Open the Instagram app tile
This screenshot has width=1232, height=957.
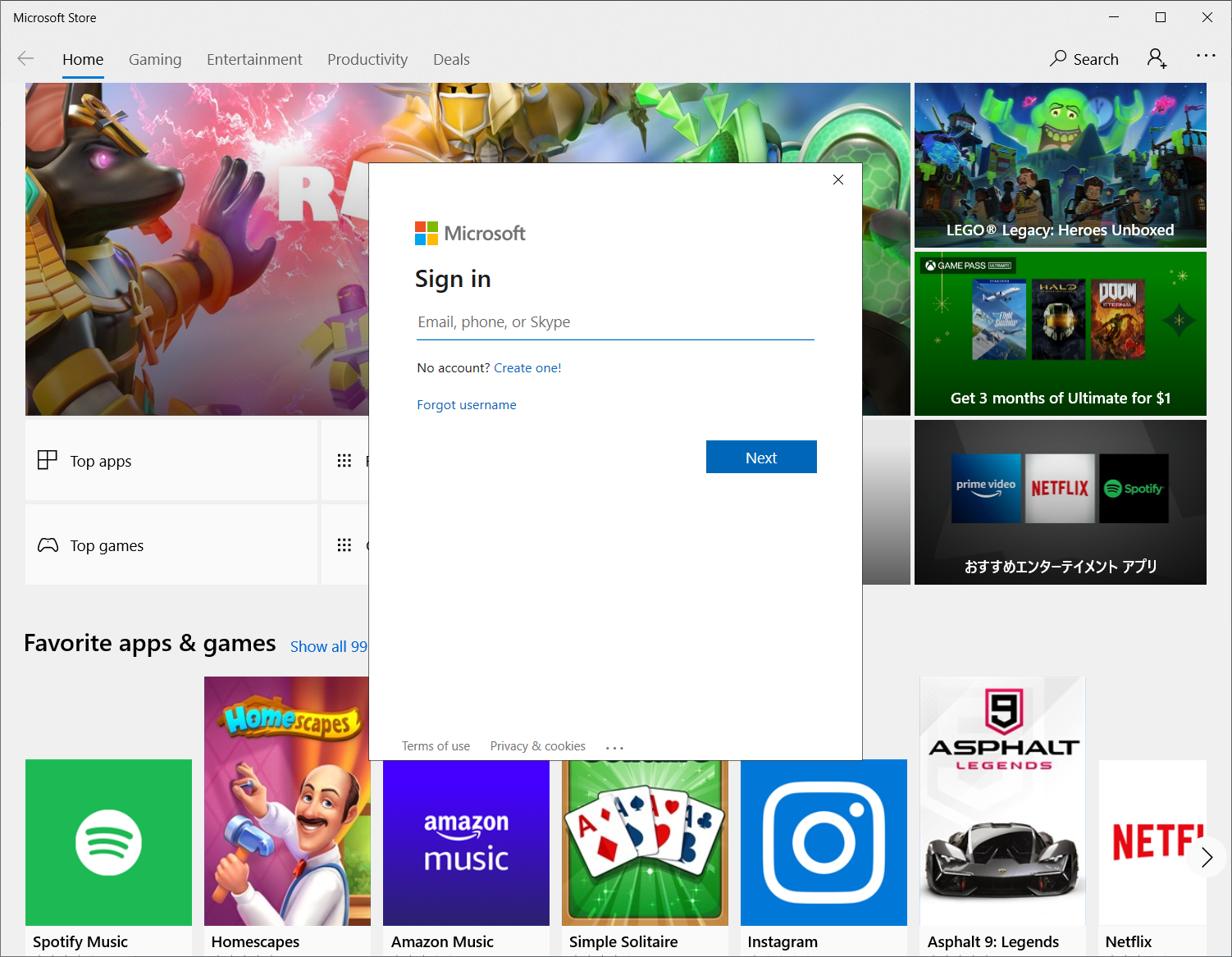(824, 842)
